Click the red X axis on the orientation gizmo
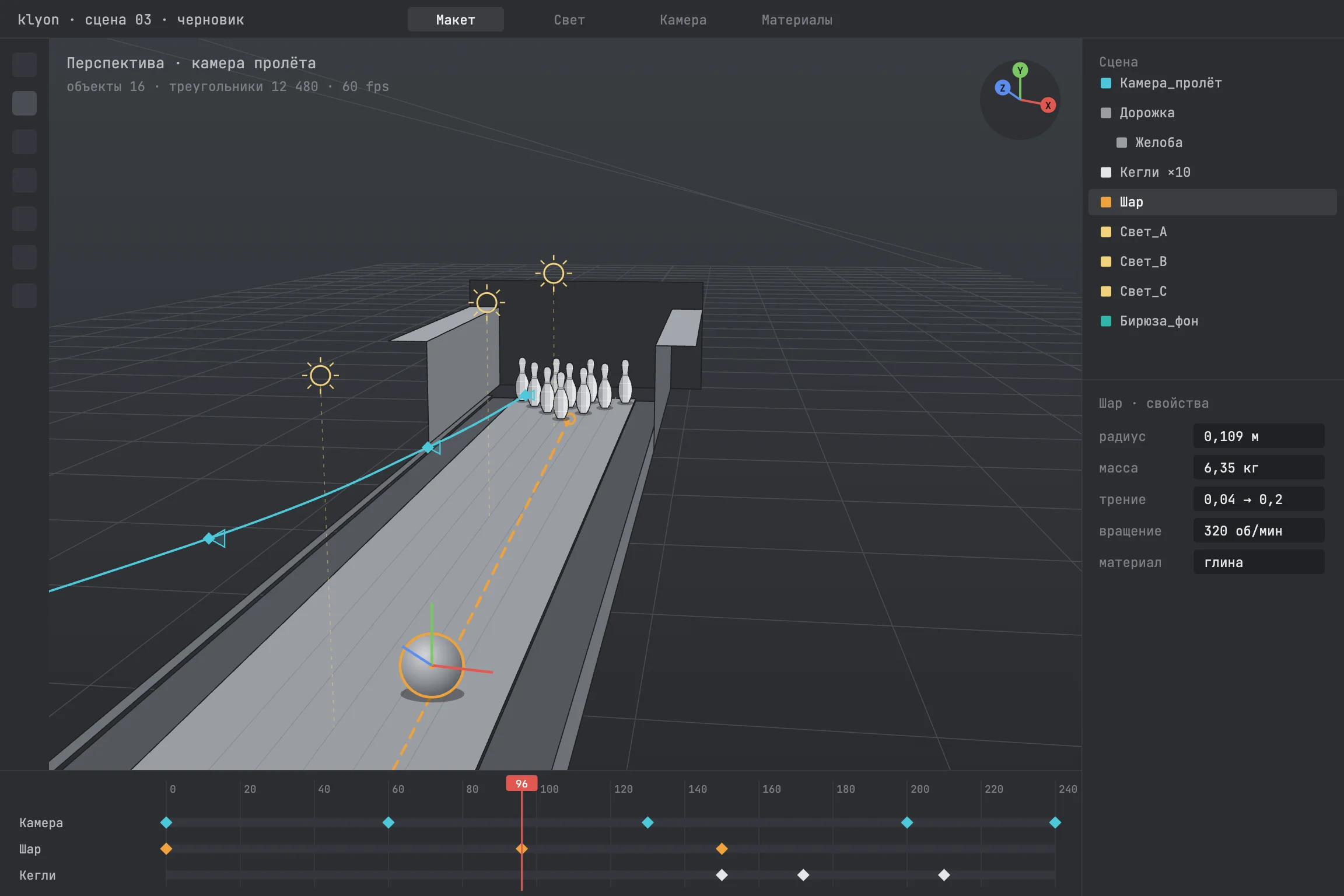1344x896 pixels. click(x=1048, y=106)
